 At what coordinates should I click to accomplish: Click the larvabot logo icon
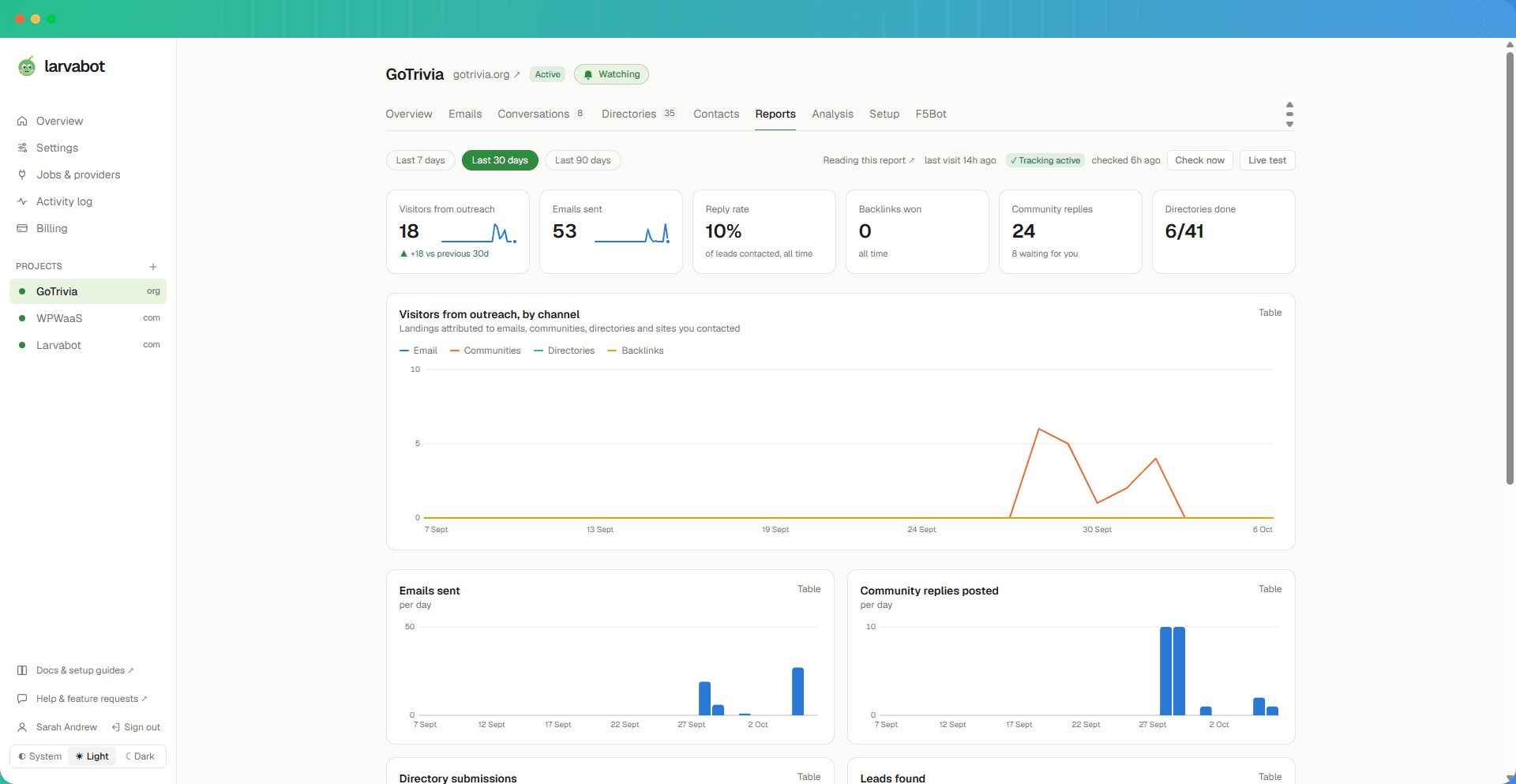point(27,66)
